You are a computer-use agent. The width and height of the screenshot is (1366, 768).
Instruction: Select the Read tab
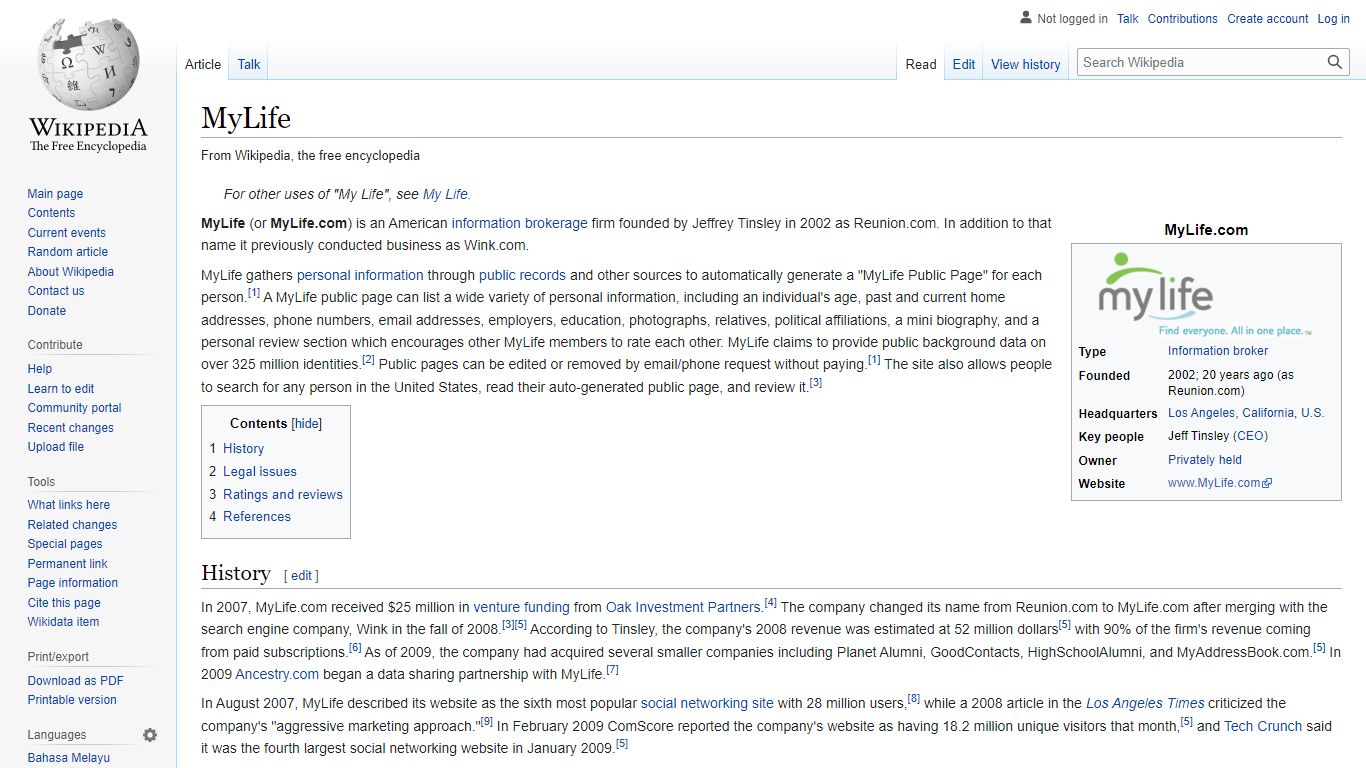pyautogui.click(x=921, y=64)
